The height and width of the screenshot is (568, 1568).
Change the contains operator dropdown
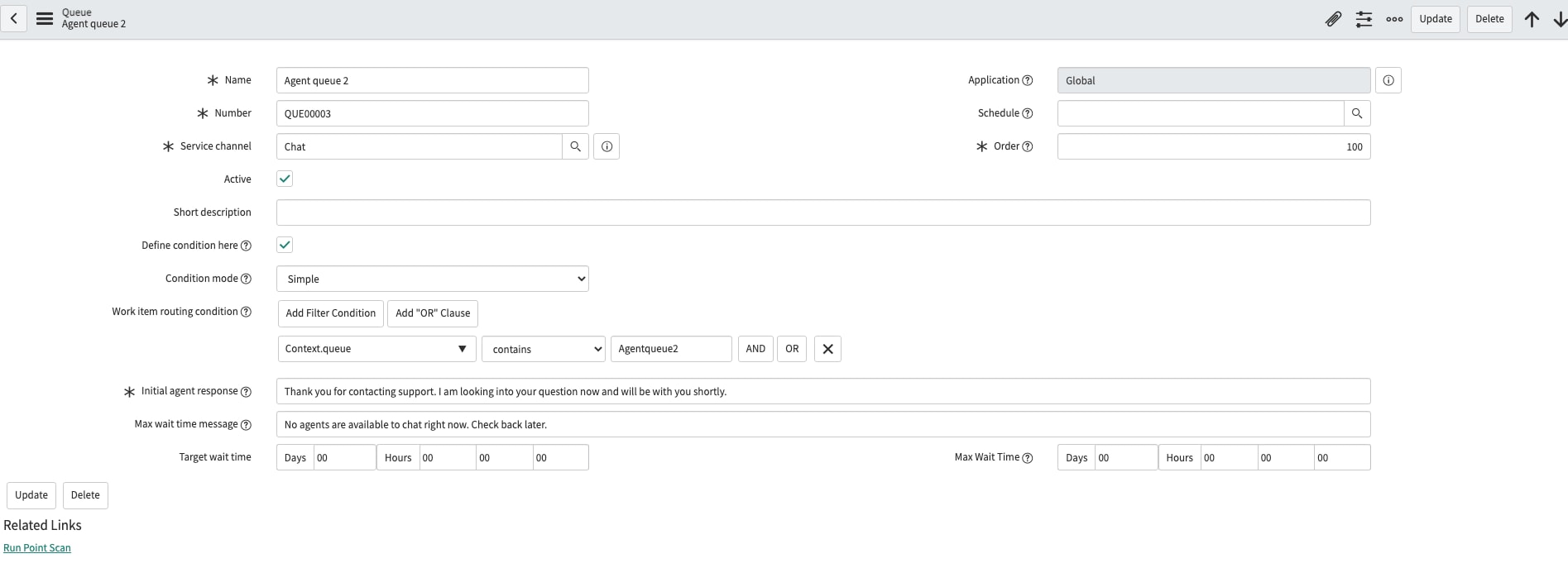tap(544, 349)
